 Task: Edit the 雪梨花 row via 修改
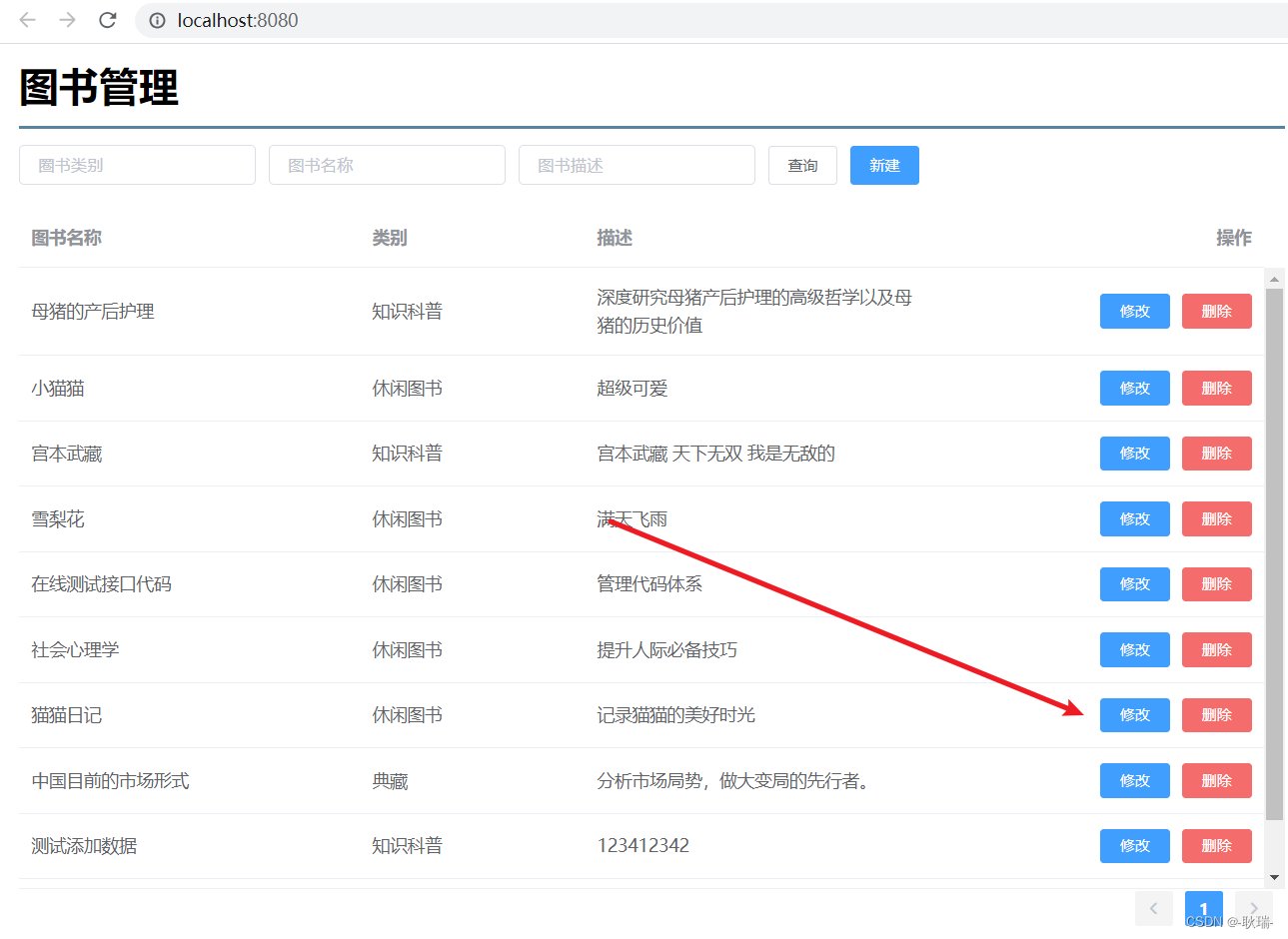click(x=1135, y=518)
